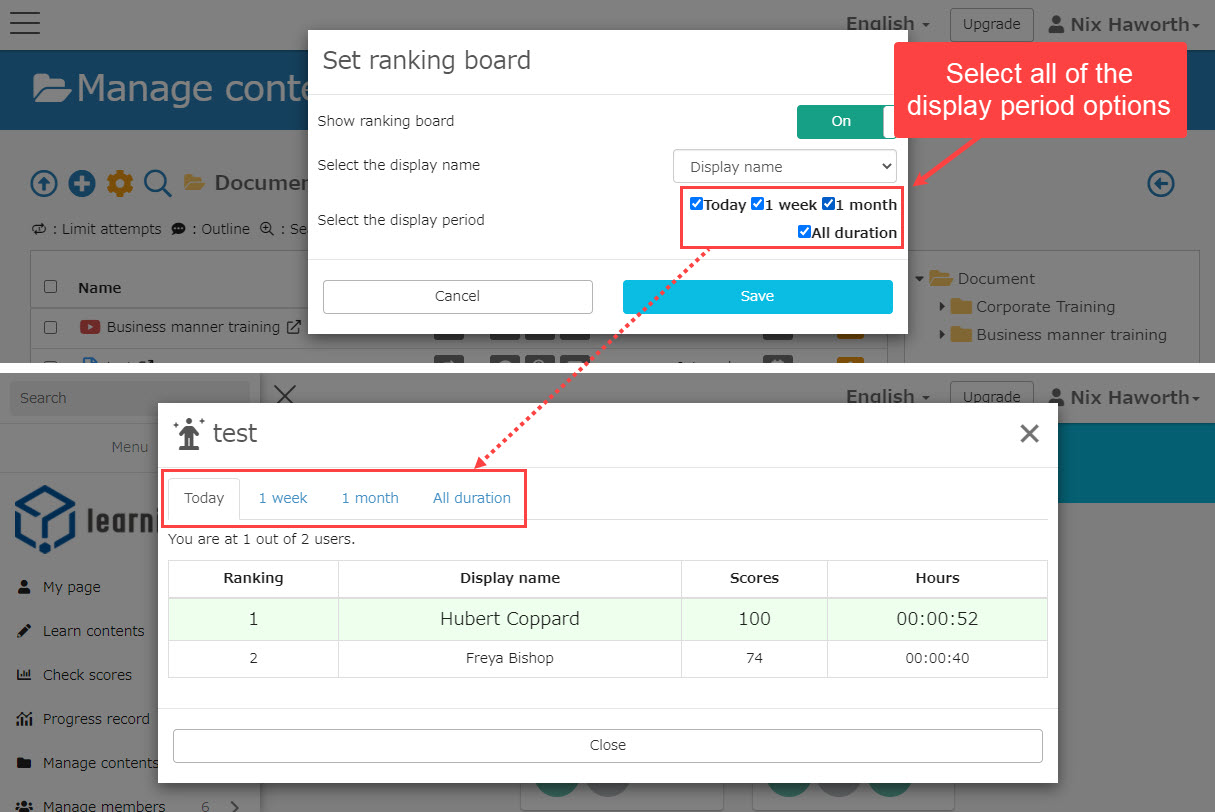Viewport: 1215px width, 812px height.
Task: Switch to the All duration tab
Action: pos(471,498)
